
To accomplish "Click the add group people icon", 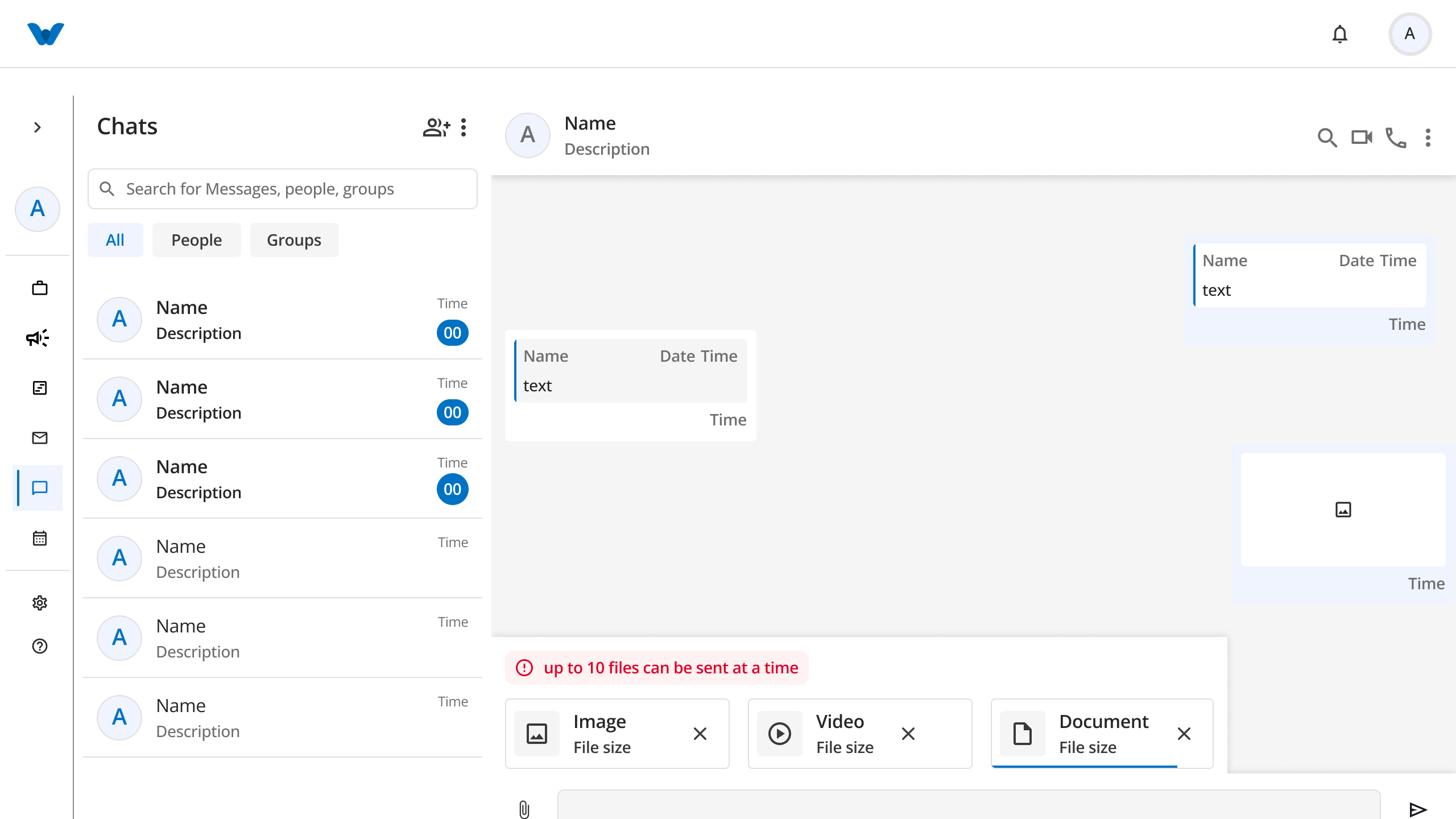I will click(436, 127).
